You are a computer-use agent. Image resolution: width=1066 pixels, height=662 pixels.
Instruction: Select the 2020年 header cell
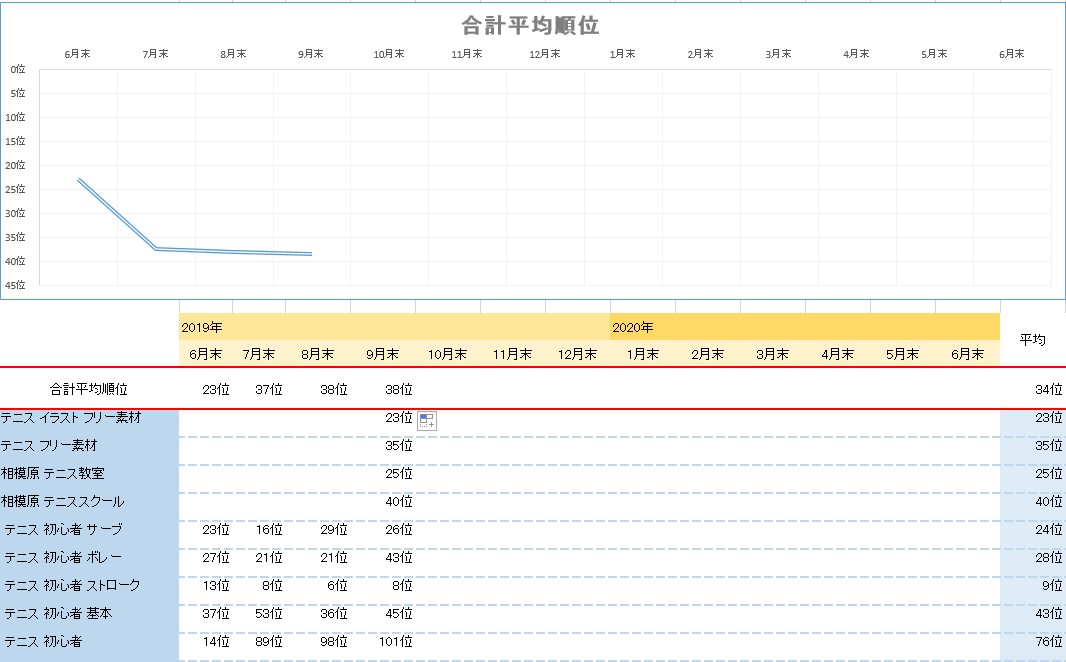coord(804,327)
